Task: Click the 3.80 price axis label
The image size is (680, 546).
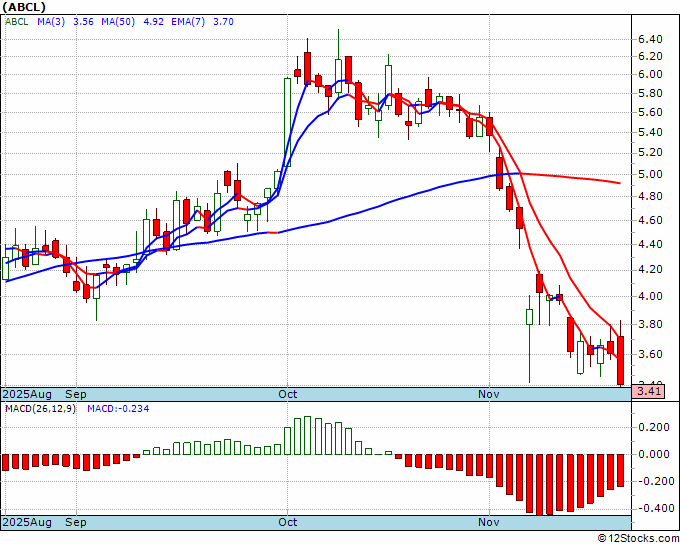Action: click(x=650, y=324)
